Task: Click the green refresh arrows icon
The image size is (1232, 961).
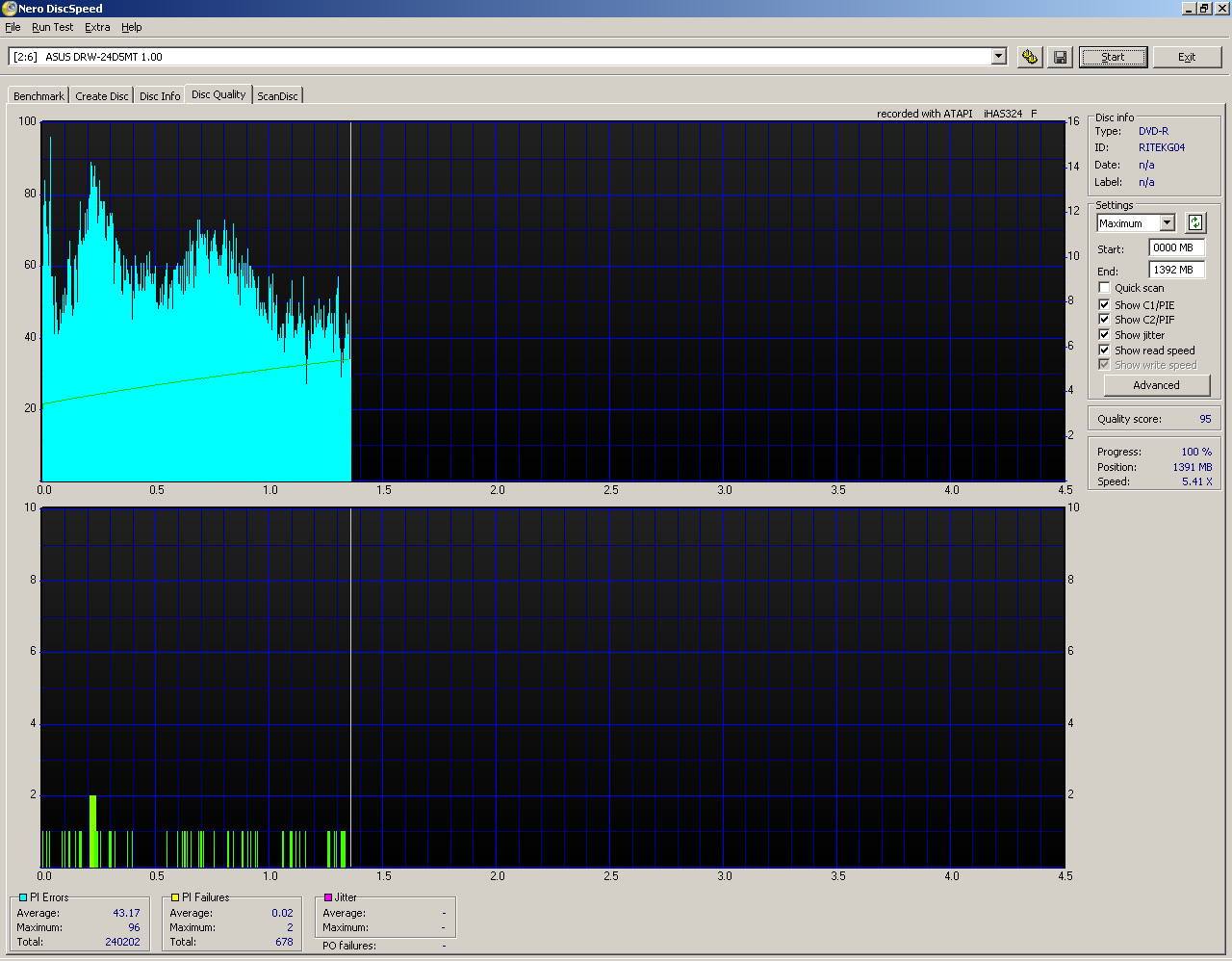Action: pyautogui.click(x=1194, y=223)
